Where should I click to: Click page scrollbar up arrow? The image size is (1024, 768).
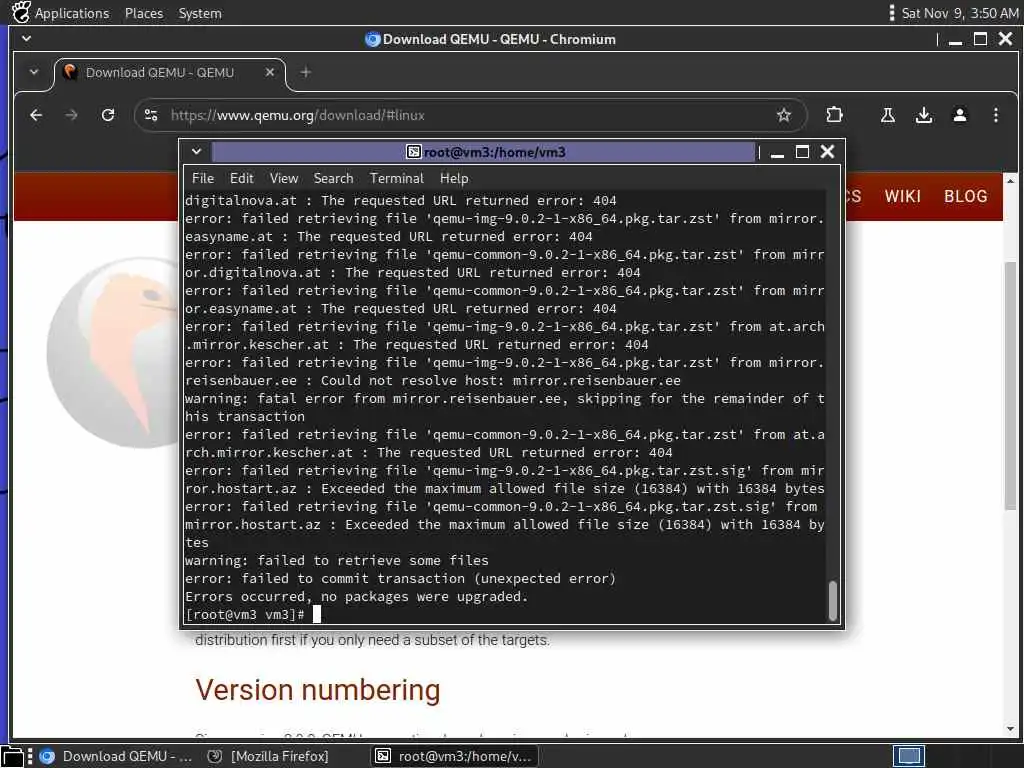1010,181
